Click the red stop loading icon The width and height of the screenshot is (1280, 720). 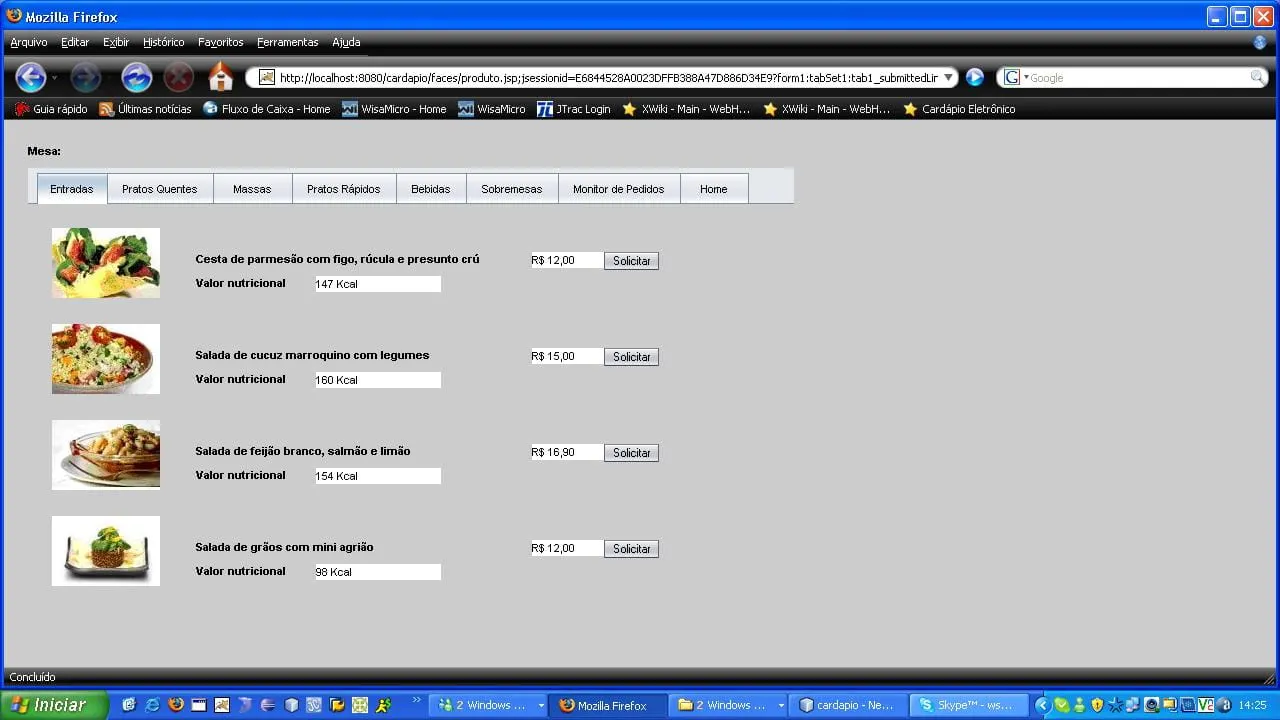point(178,77)
